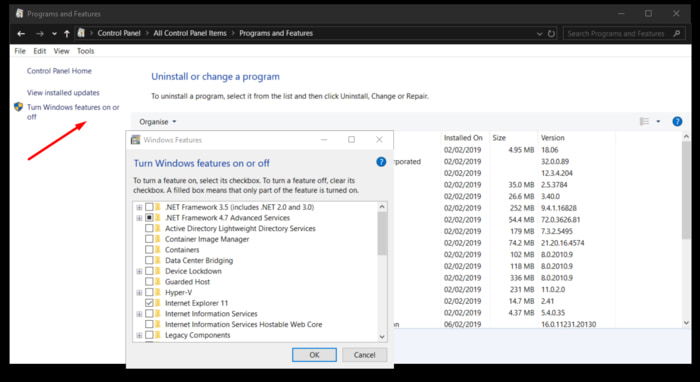Open the Organise dropdown menu
The width and height of the screenshot is (700, 382).
click(158, 122)
